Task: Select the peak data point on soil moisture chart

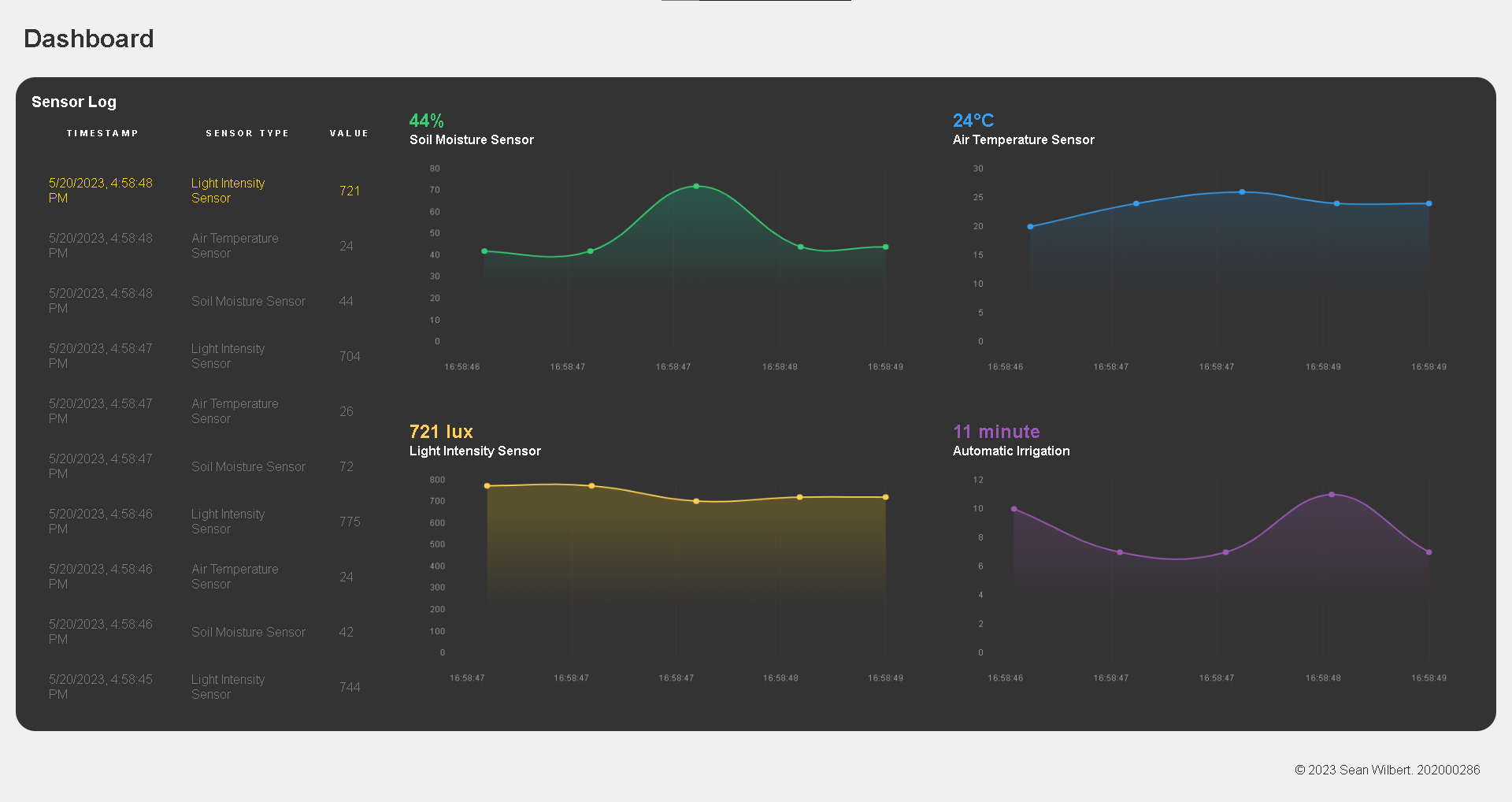Action: coord(696,186)
